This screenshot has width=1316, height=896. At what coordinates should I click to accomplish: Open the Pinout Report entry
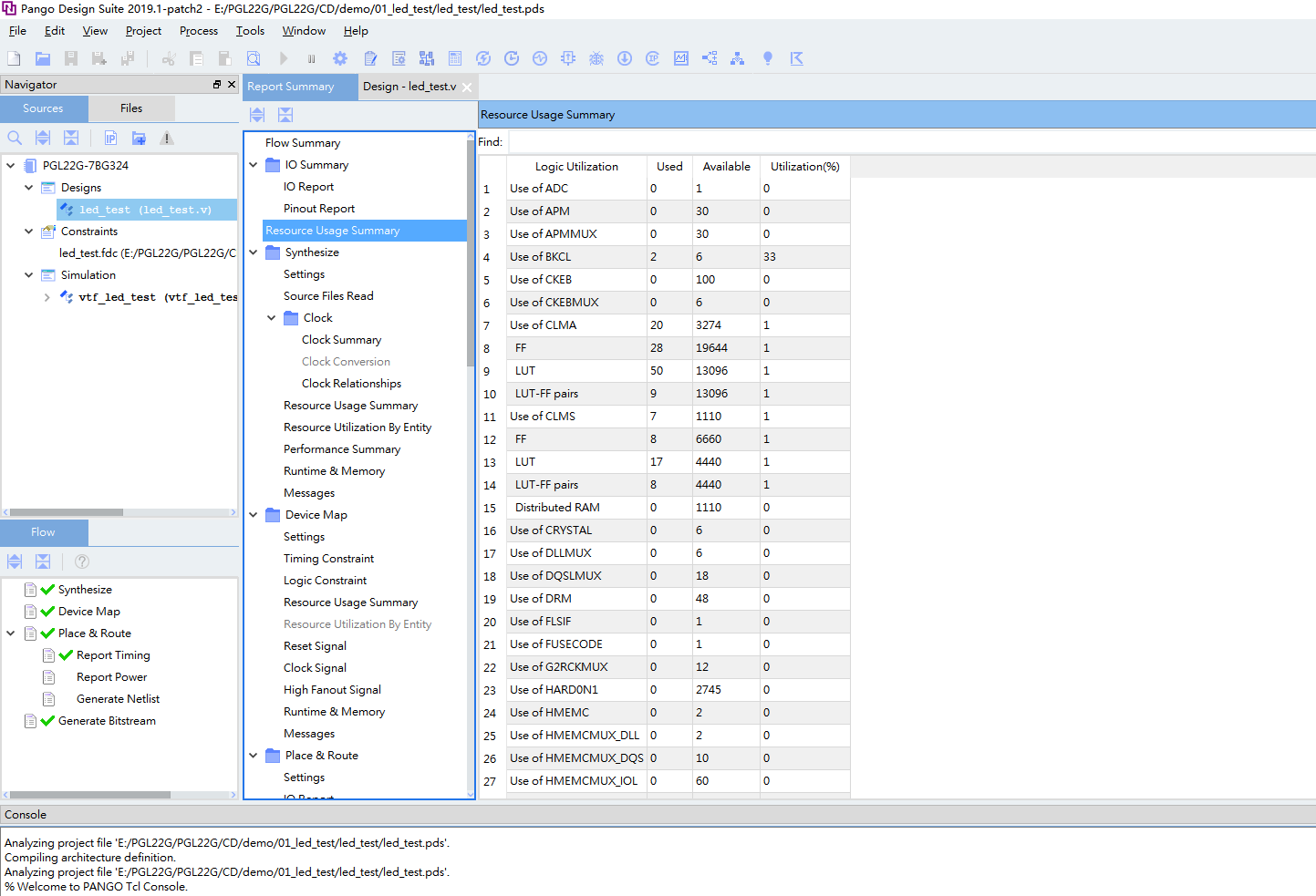point(319,209)
